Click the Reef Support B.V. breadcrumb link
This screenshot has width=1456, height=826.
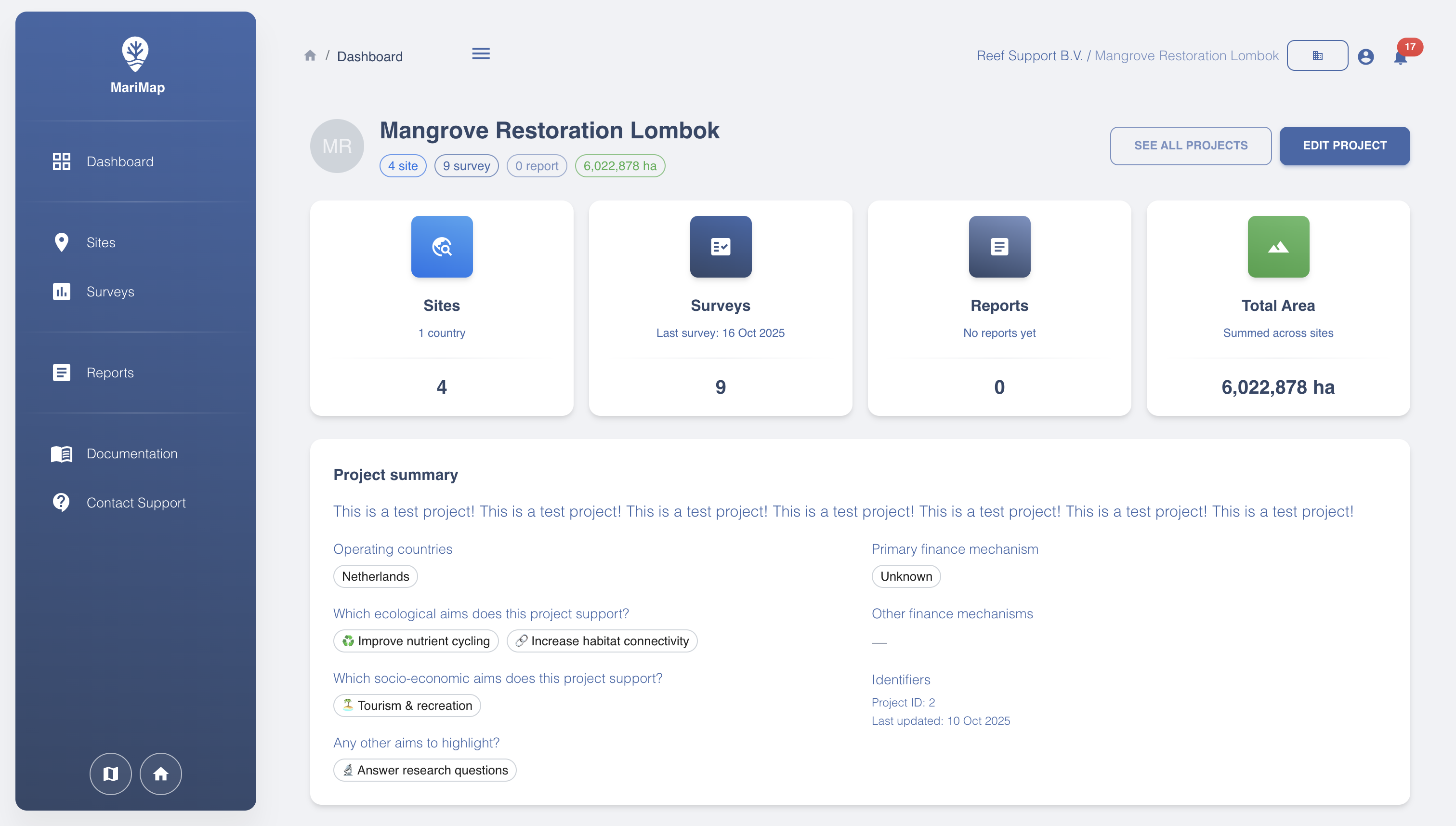(x=1029, y=55)
